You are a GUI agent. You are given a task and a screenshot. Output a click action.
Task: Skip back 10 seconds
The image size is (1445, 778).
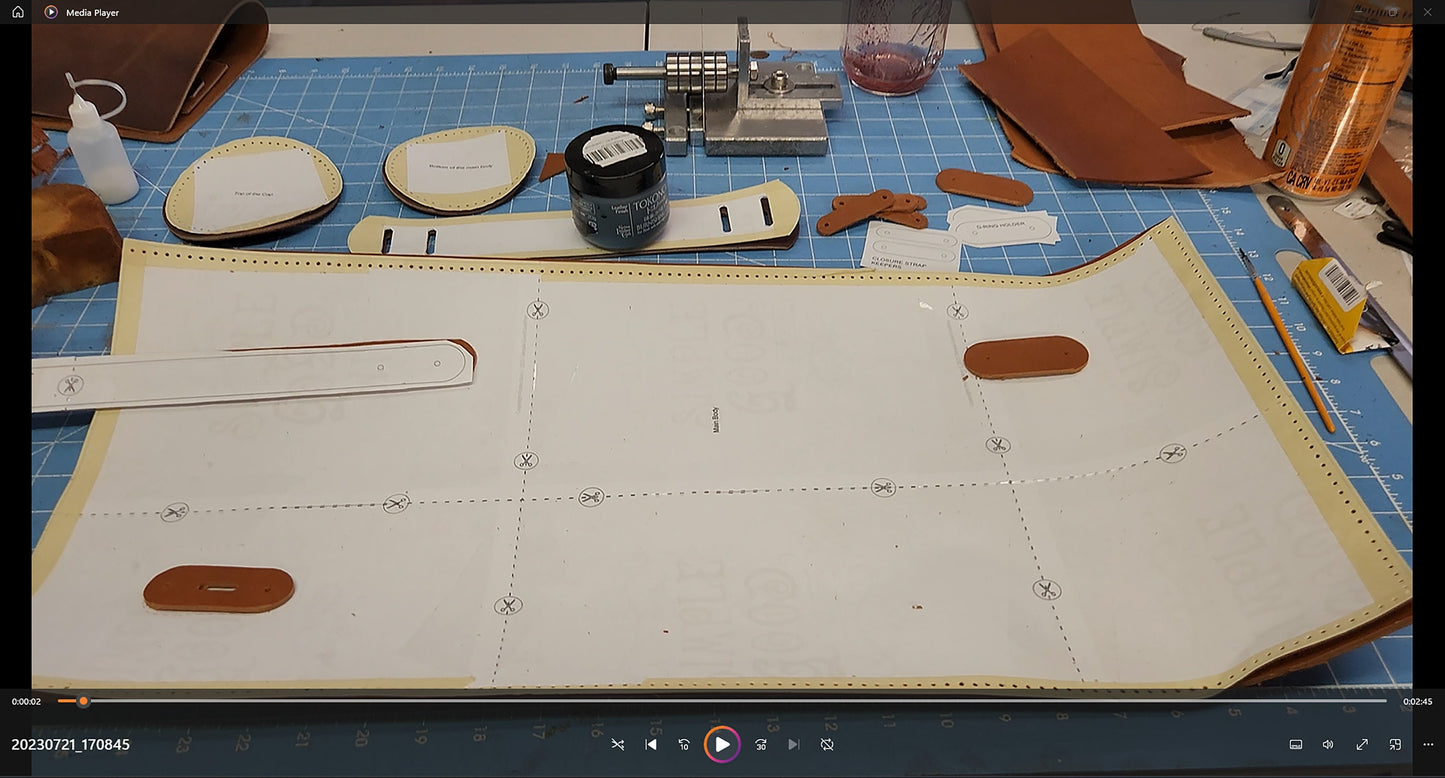pos(684,745)
